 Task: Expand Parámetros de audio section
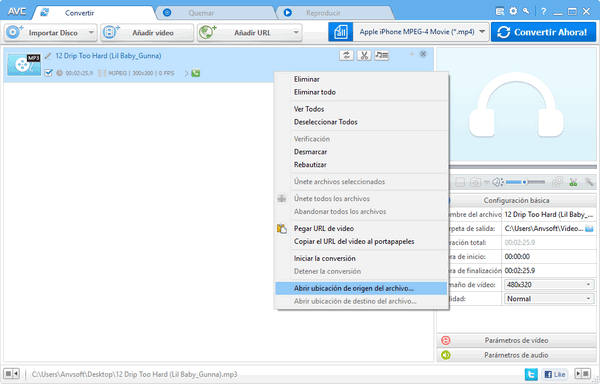[x=516, y=355]
